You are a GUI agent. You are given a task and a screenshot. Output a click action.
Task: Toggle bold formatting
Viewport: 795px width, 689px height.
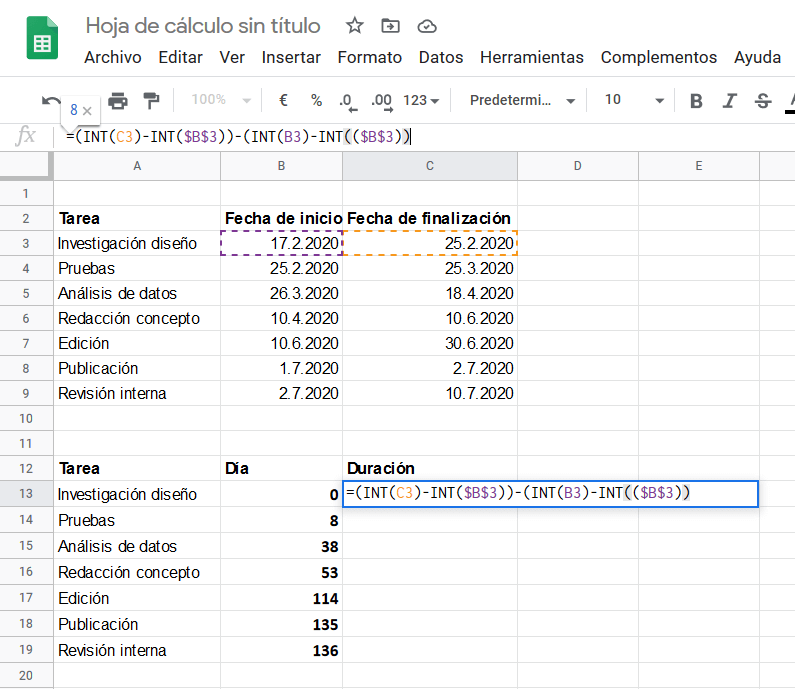tap(696, 100)
